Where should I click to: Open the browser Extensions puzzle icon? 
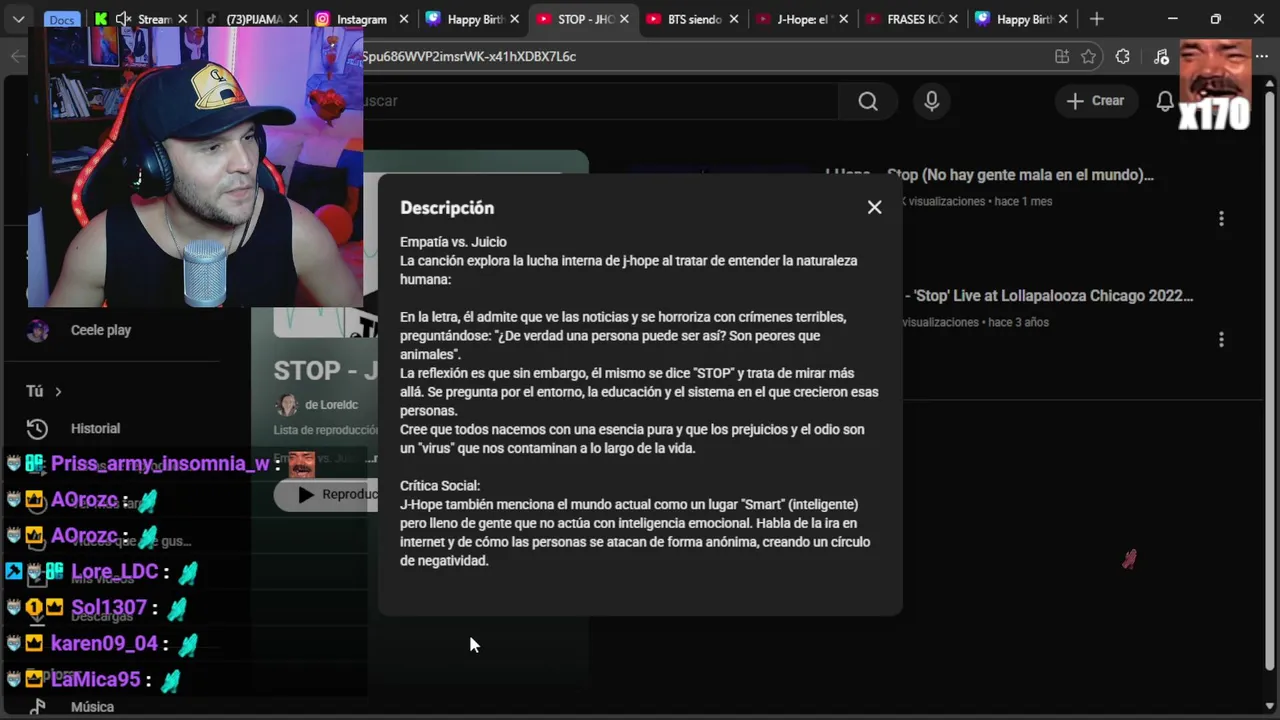click(x=1123, y=57)
